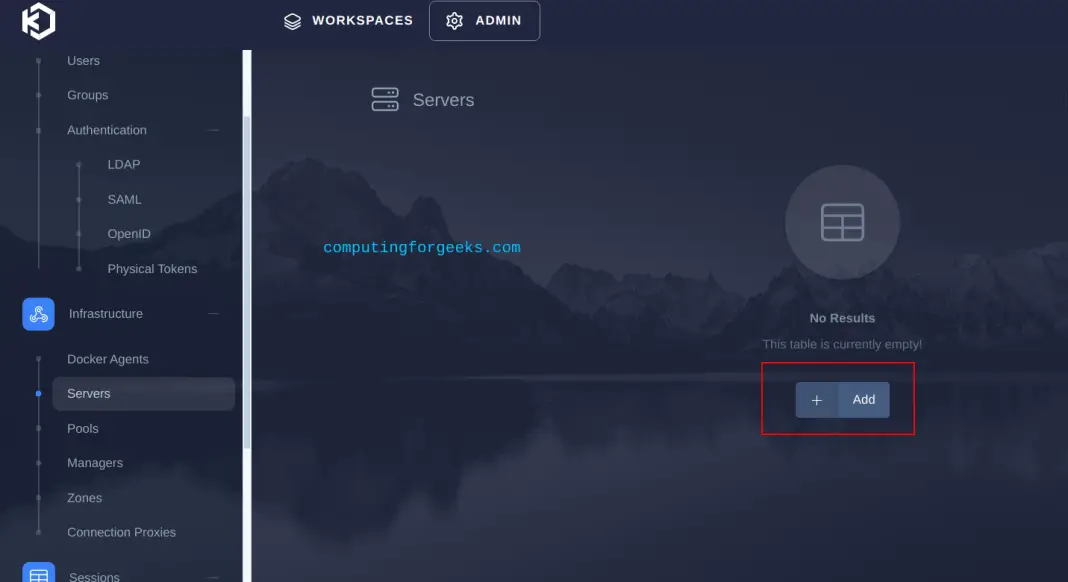
Task: Navigate to Docker Agents in sidebar
Action: 107,358
